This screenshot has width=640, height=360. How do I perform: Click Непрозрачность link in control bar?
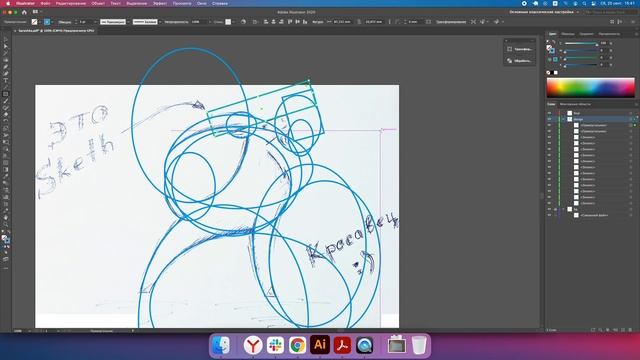[x=176, y=22]
